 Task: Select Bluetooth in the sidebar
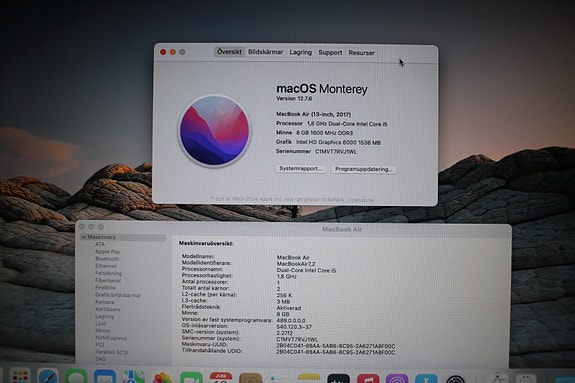pyautogui.click(x=107, y=259)
